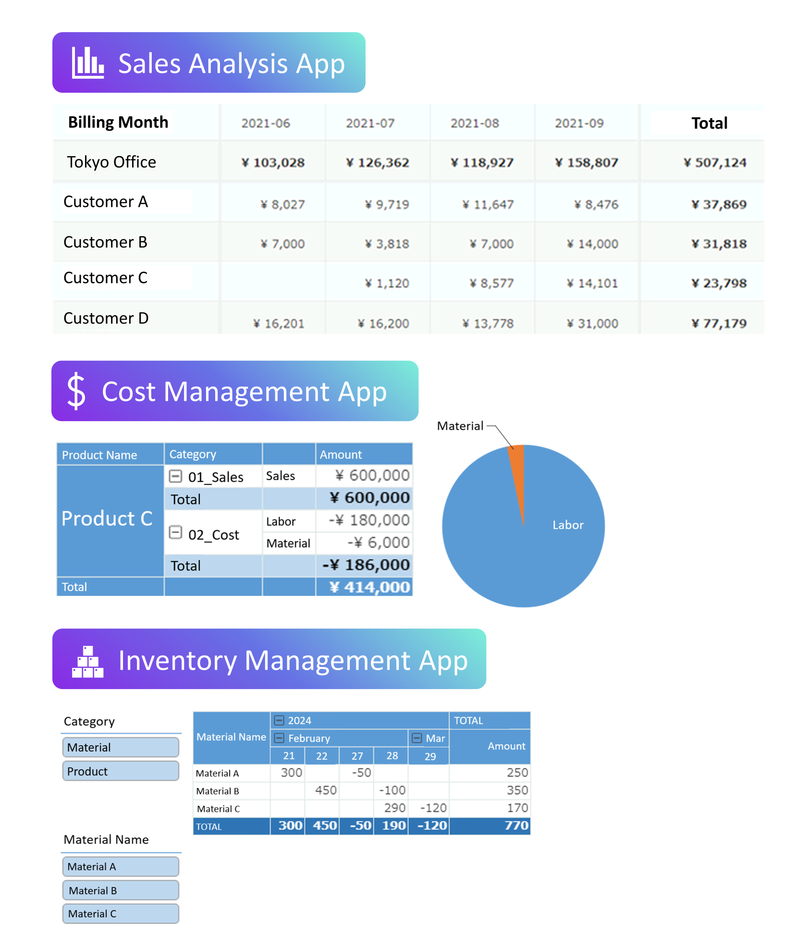Select the 2021-09 billing month column header

click(x=579, y=123)
